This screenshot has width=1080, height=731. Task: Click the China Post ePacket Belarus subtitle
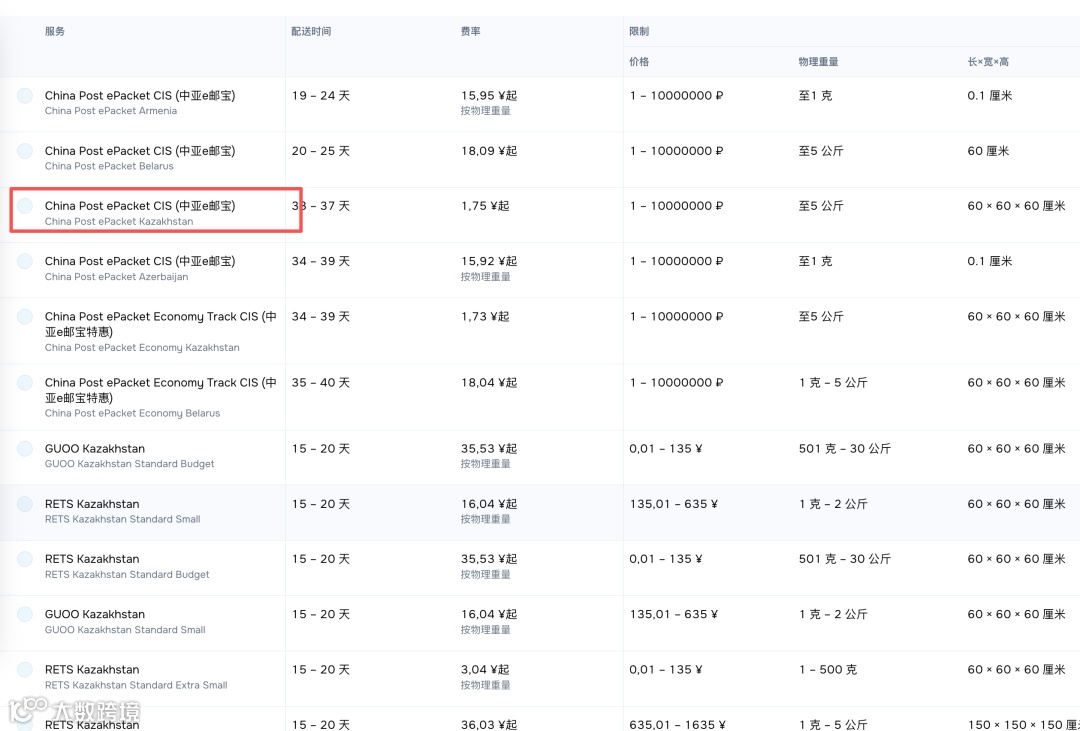[110, 166]
